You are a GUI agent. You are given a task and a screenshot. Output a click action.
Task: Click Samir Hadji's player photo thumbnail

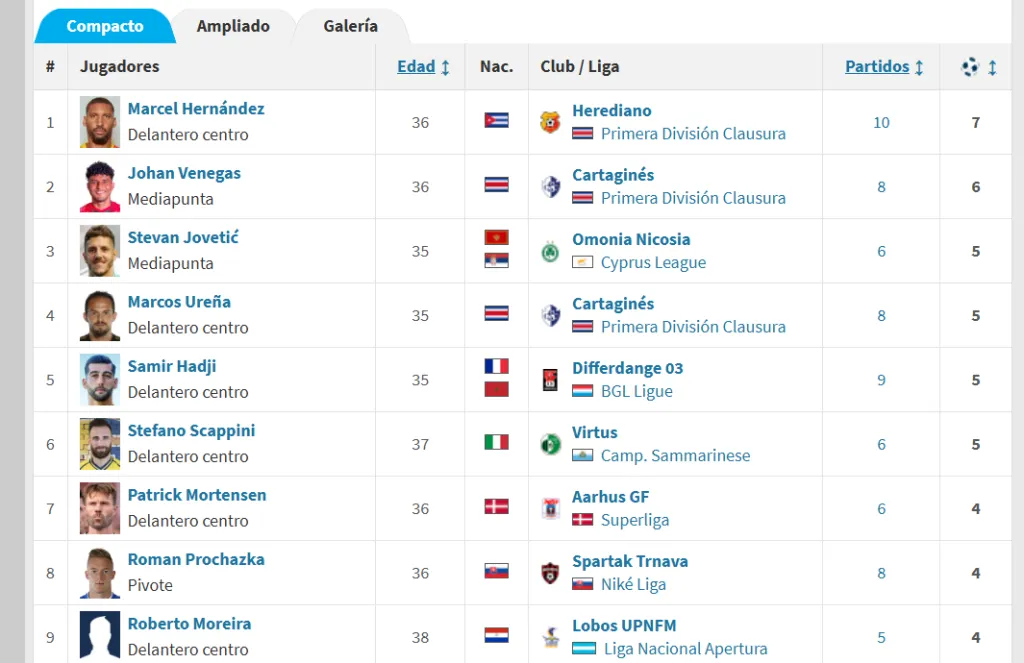point(100,380)
